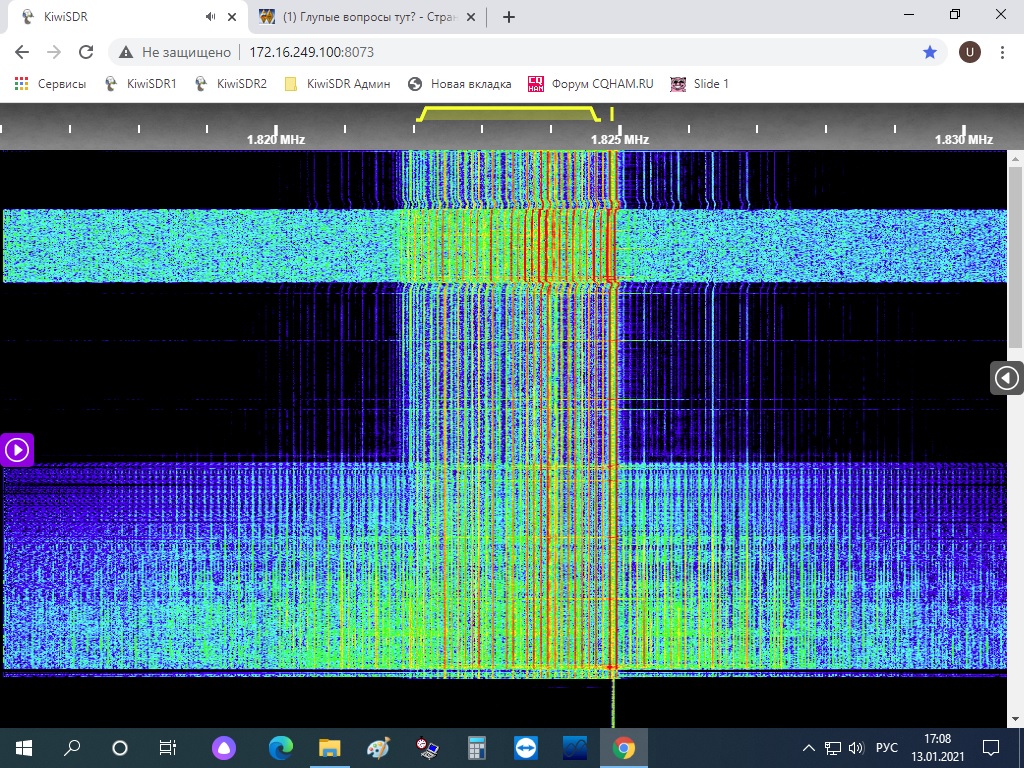Image resolution: width=1024 pixels, height=768 pixels.
Task: Click the address bar showing 172.16.249.100:8073
Action: (311, 52)
